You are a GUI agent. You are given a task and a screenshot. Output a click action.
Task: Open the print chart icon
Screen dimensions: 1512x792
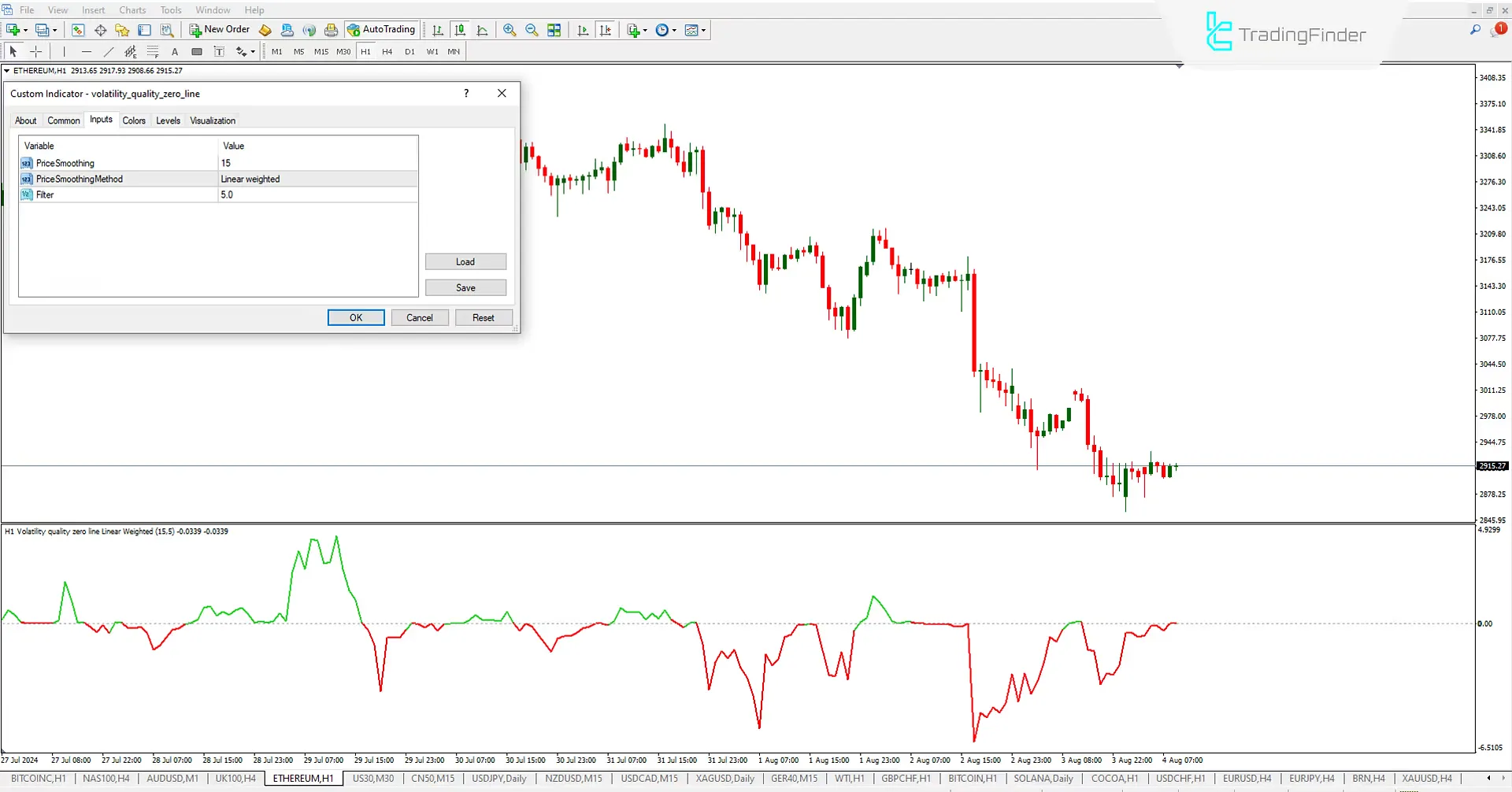point(331,30)
